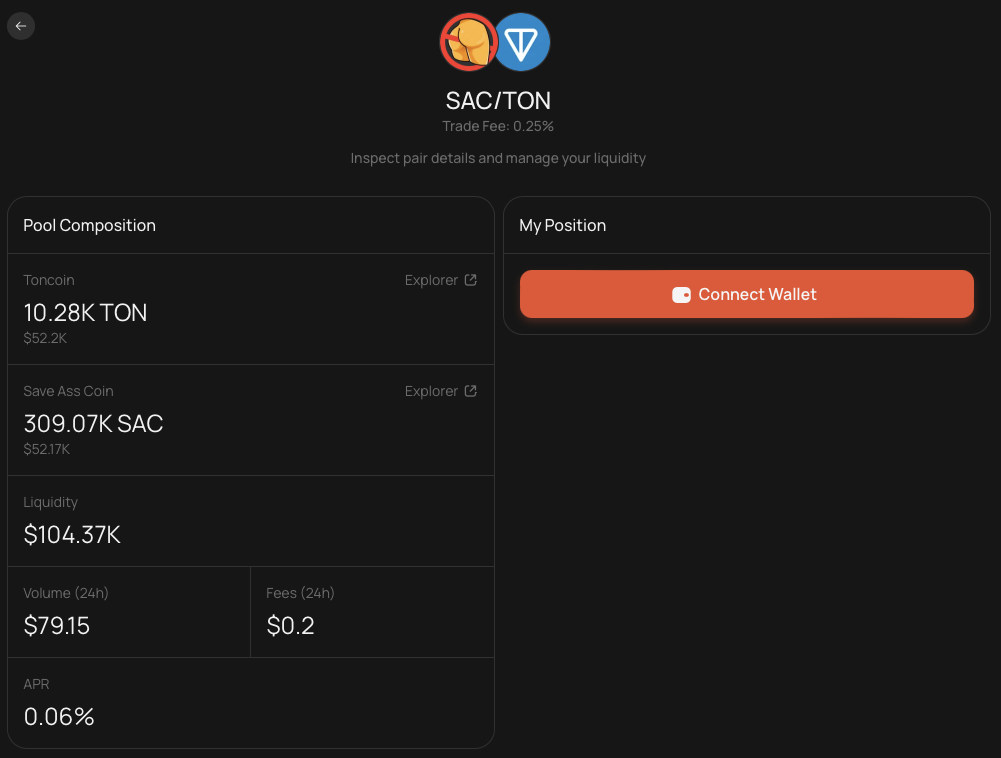Click the wallet icon in Connect Wallet

[681, 295]
